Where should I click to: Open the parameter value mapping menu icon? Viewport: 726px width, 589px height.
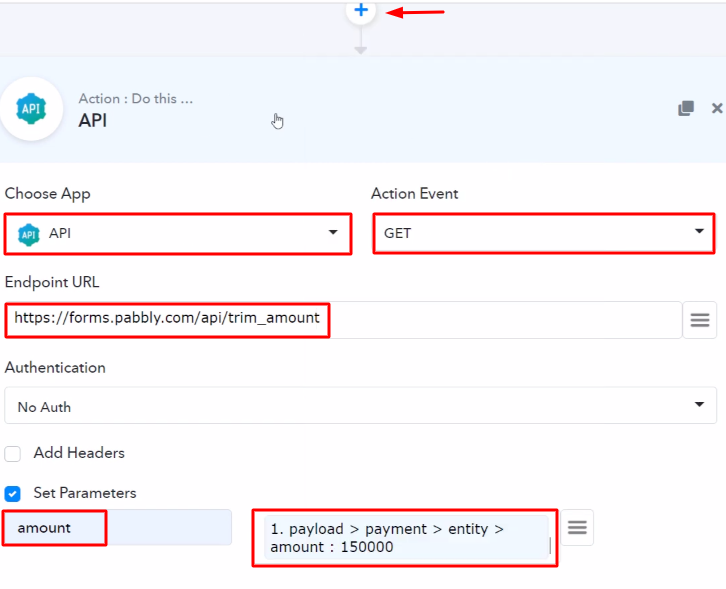(577, 527)
